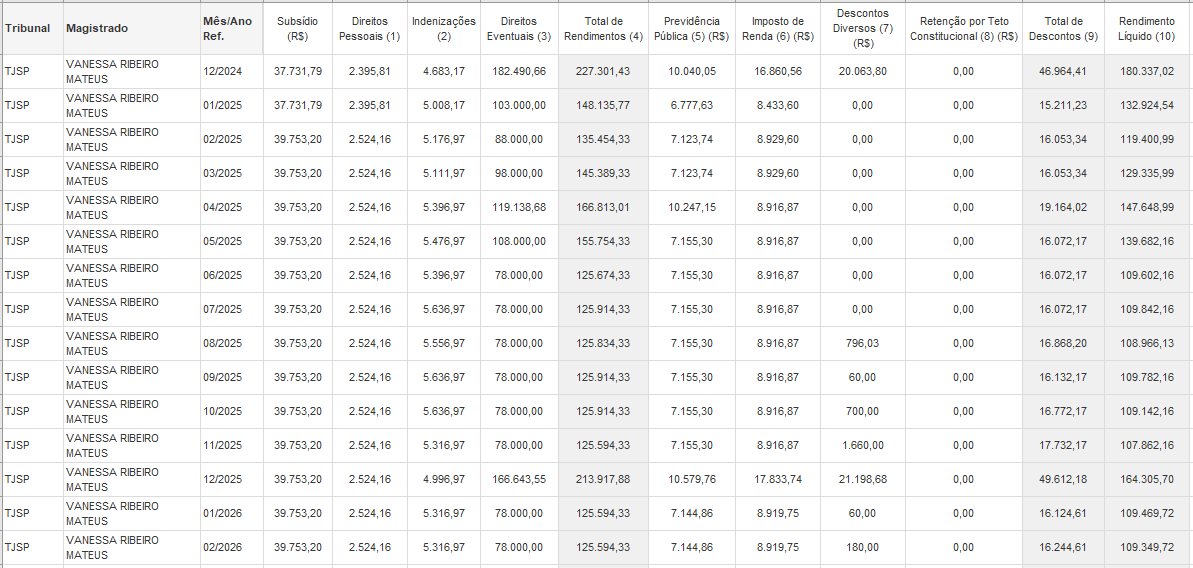Select the Direitos Pessoais (1) header
This screenshot has height=568, width=1193.
point(370,29)
